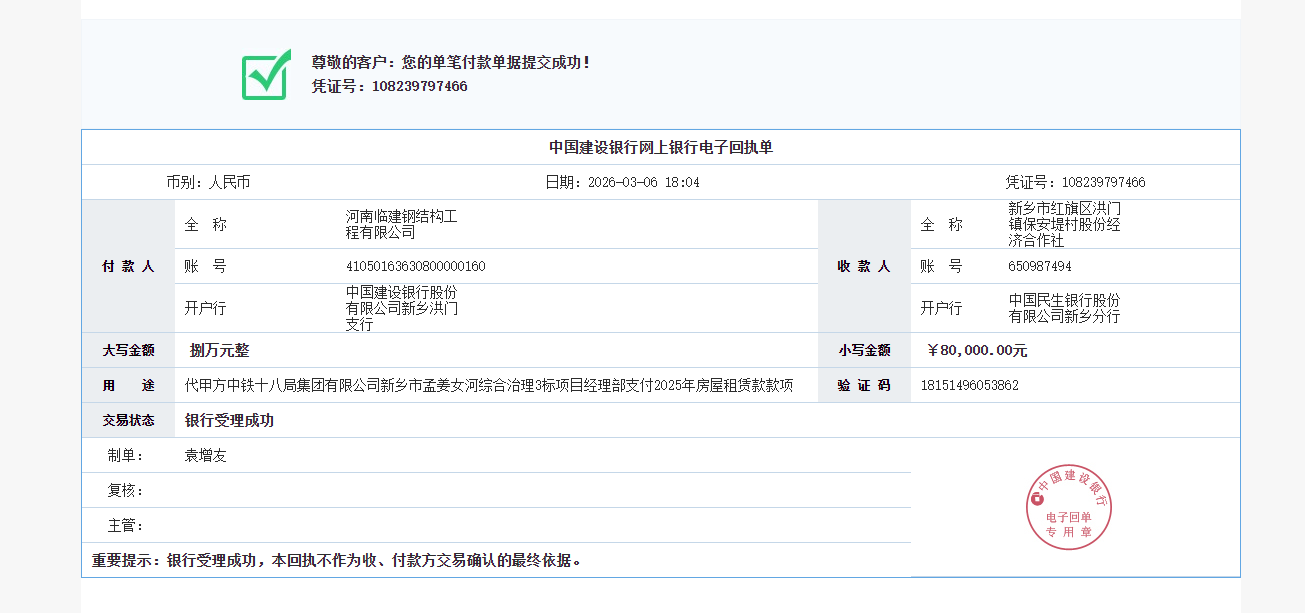The width and height of the screenshot is (1305, 613).
Task: Click the payee bank "中国民生银行股份有限公司新乡分行"
Action: pyautogui.click(x=1064, y=308)
